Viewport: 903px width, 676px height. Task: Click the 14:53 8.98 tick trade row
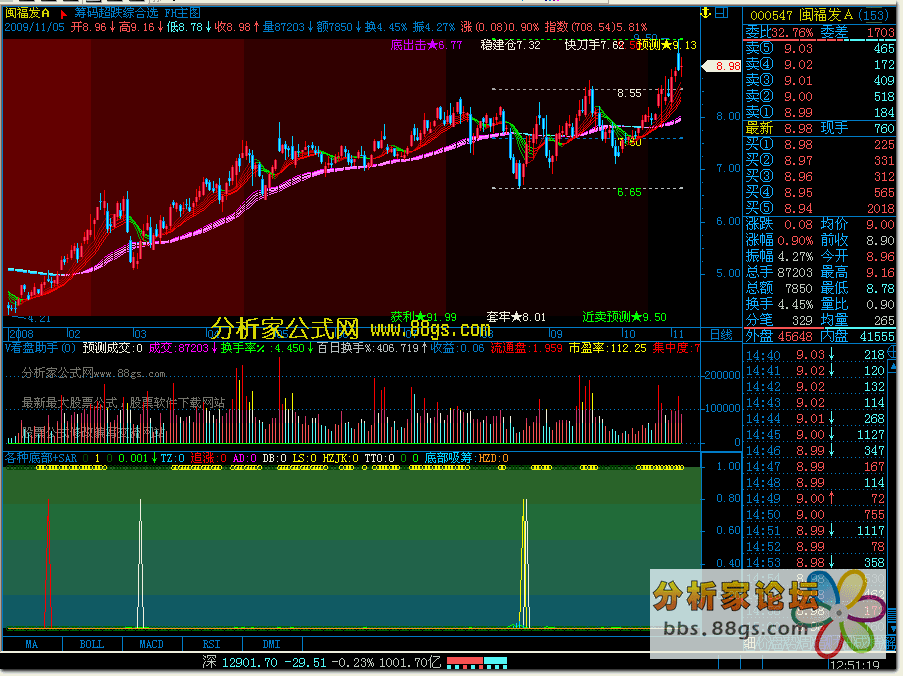817,563
